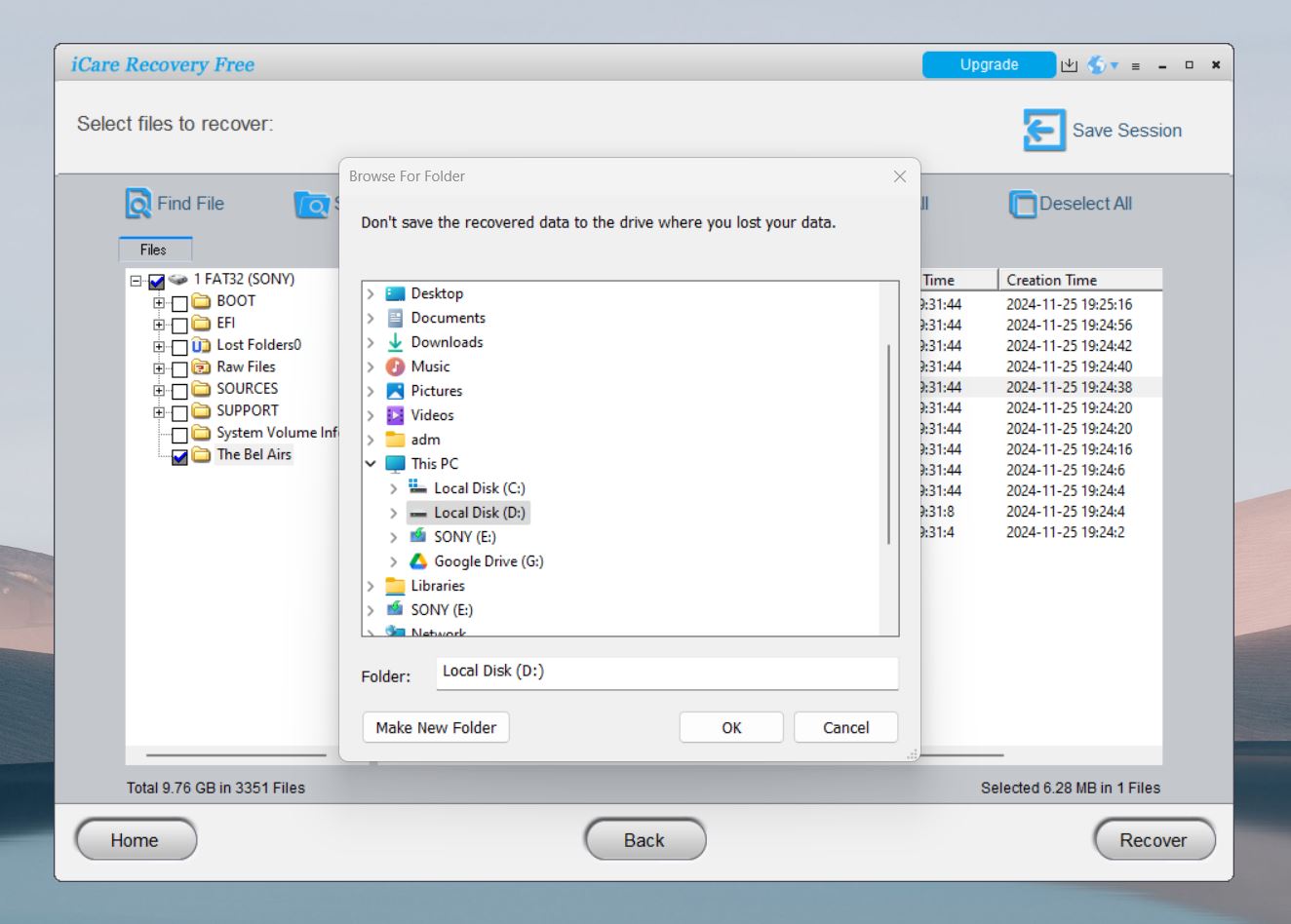Click Make New Folder button

(436, 727)
